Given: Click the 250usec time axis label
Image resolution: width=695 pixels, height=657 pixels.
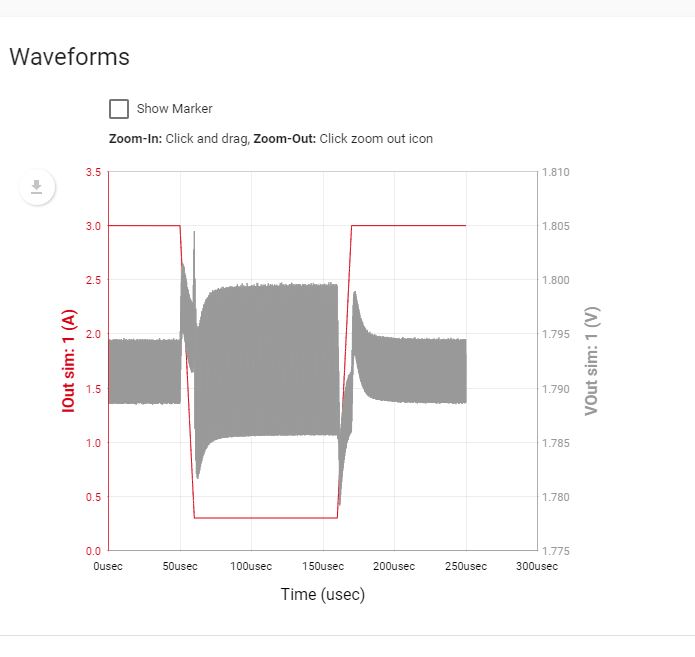Looking at the screenshot, I should (465, 566).
